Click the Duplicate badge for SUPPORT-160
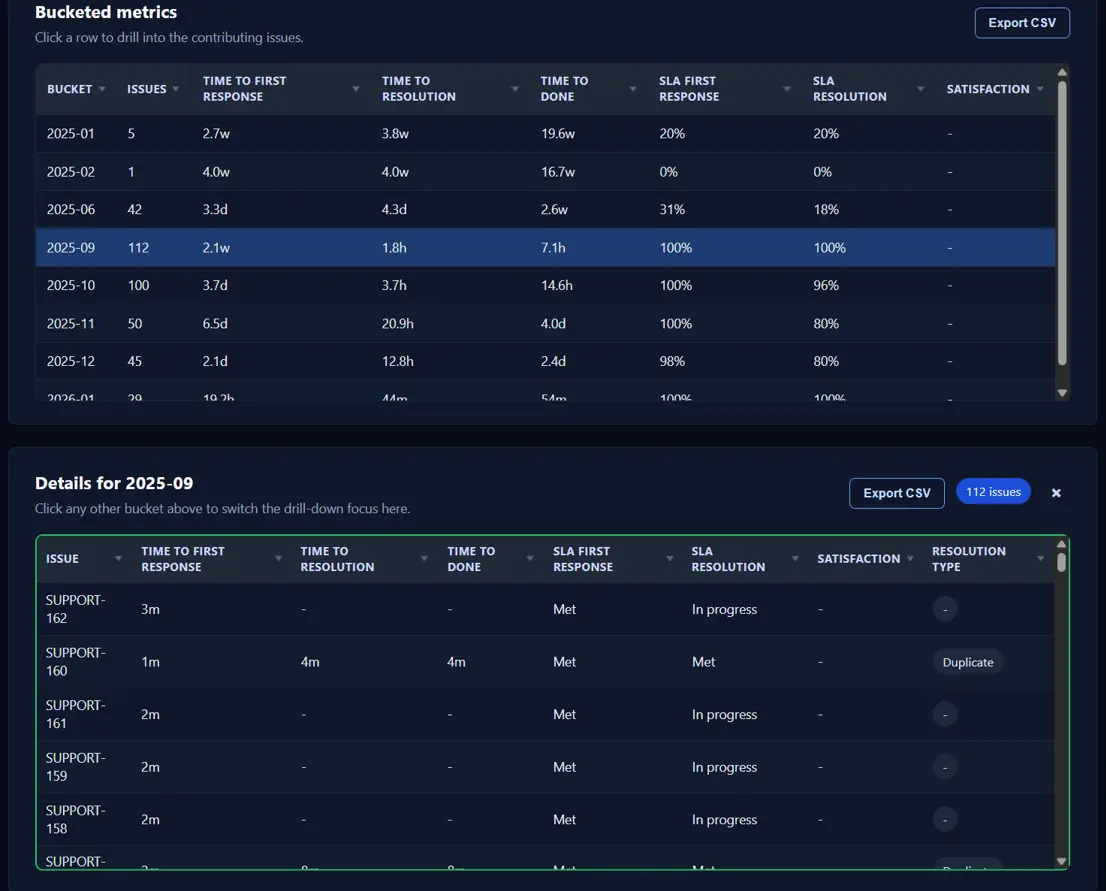This screenshot has width=1106, height=891. [967, 662]
